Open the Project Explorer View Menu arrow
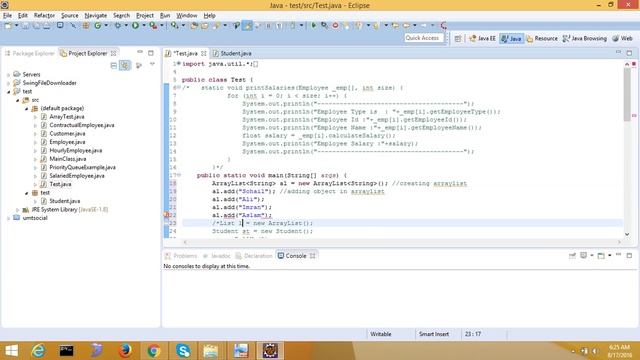 152,64
